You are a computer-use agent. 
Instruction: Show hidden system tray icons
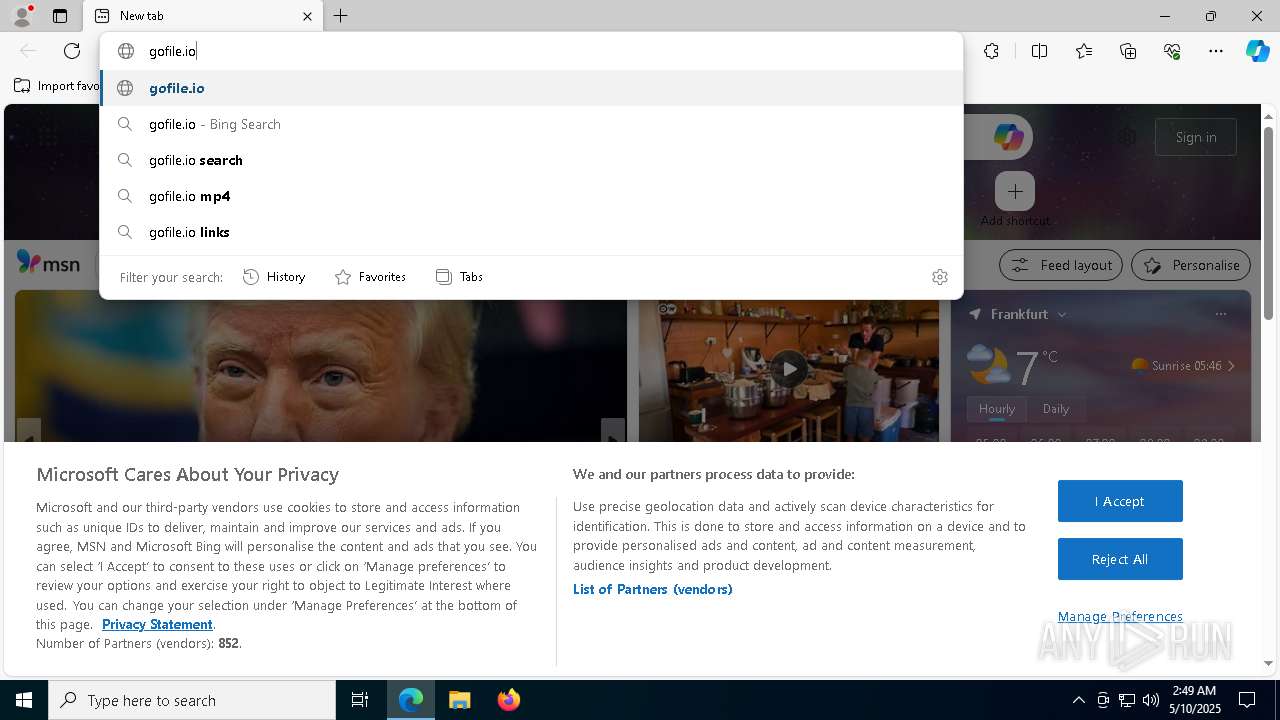[1078, 700]
